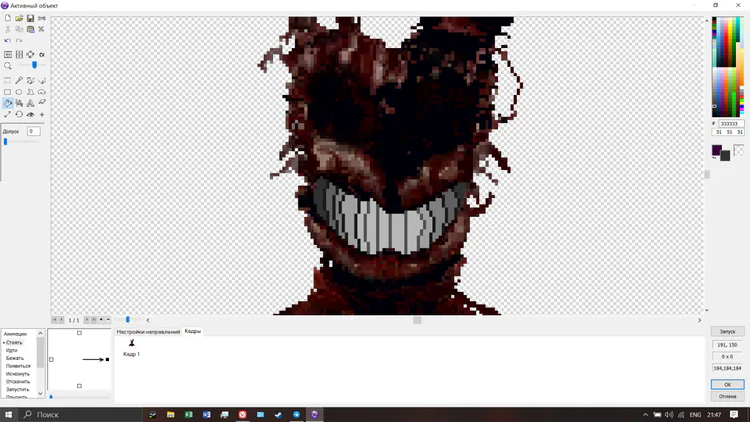Flip image horizontally with the flip icon
Viewport: 750px width, 422px height.
[8, 55]
